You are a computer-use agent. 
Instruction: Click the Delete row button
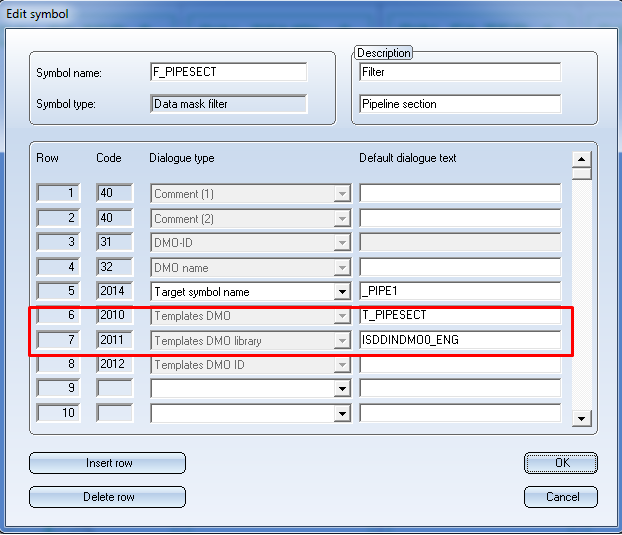108,497
